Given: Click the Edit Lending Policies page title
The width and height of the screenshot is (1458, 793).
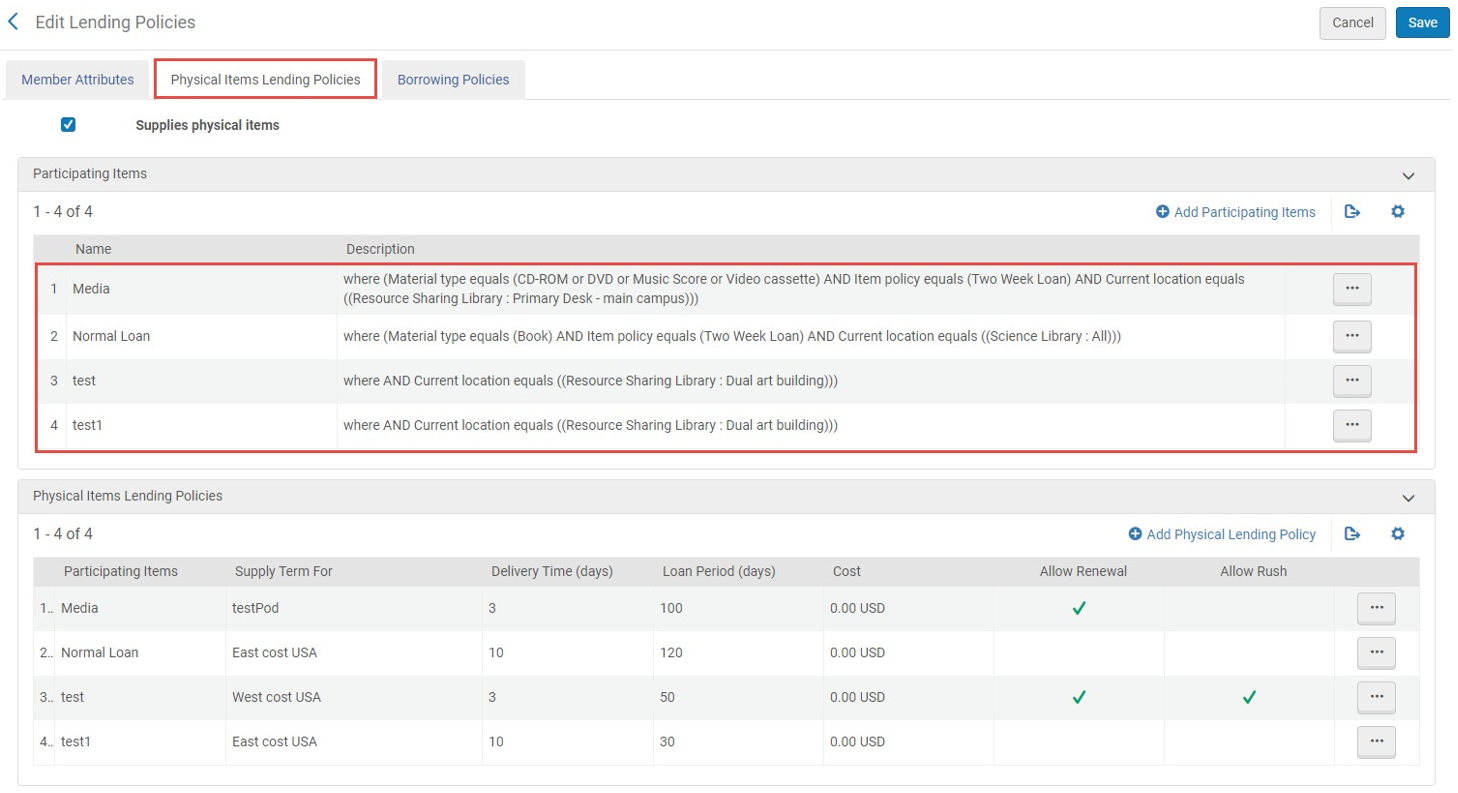Looking at the screenshot, I should pyautogui.click(x=116, y=22).
